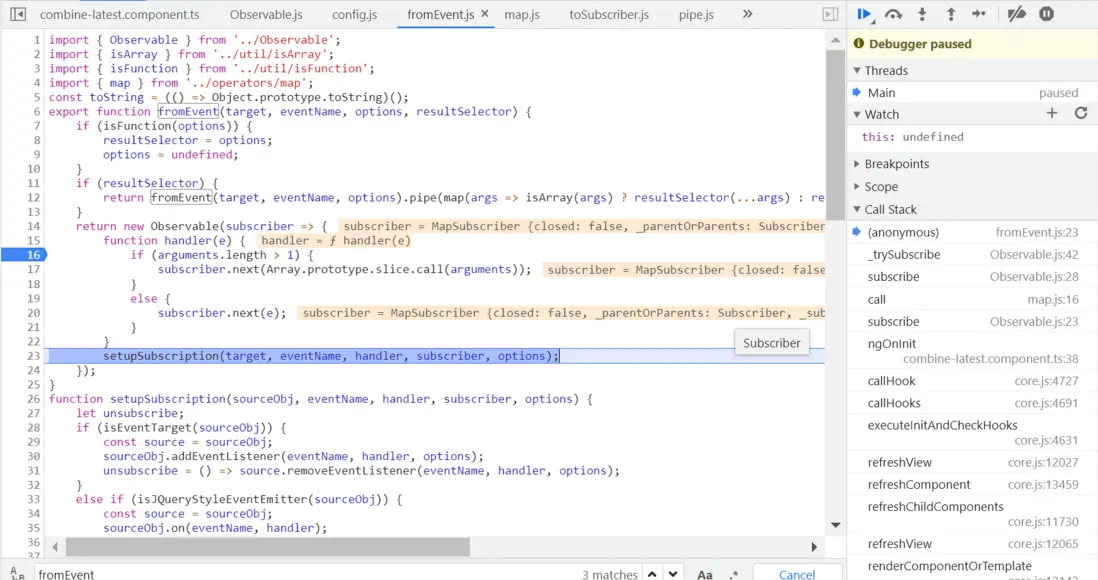Refresh watch expressions

1081,114
